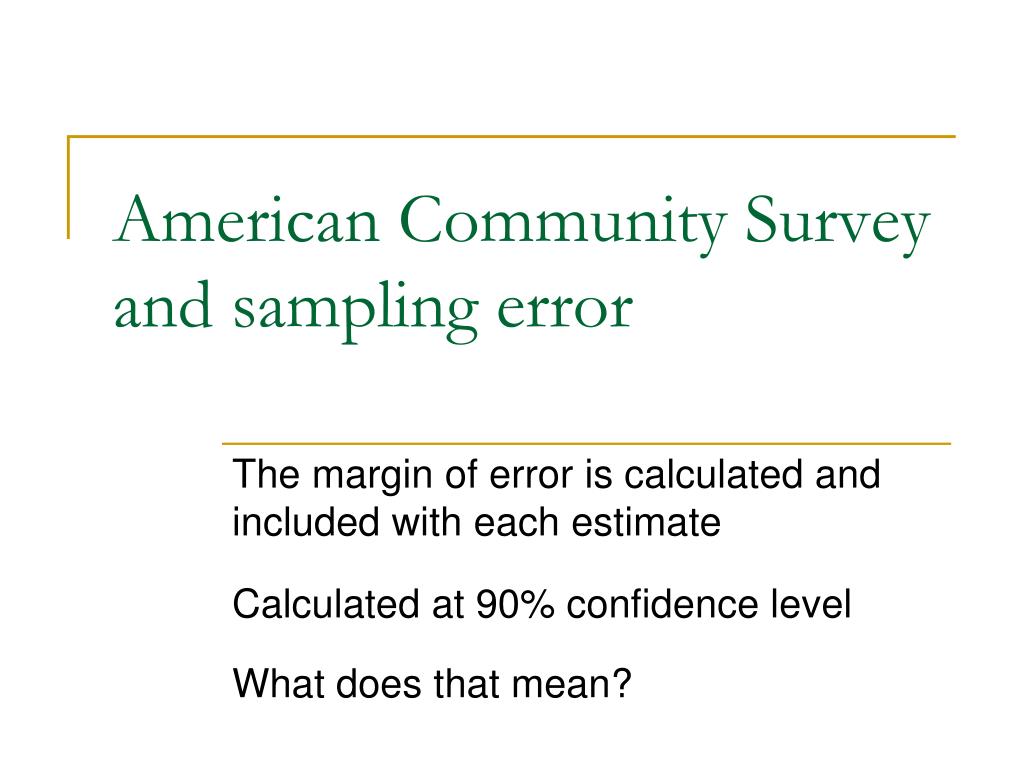Click the gold horizontal line above the title
The height and width of the screenshot is (768, 1024).
pyautogui.click(x=511, y=136)
